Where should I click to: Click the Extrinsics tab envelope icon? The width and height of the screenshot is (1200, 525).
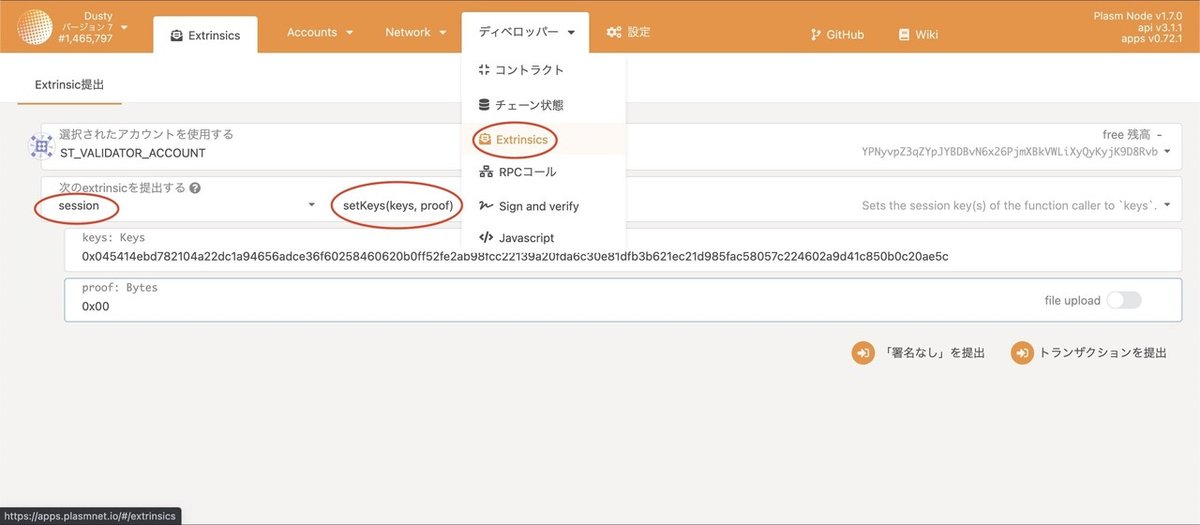coord(177,35)
